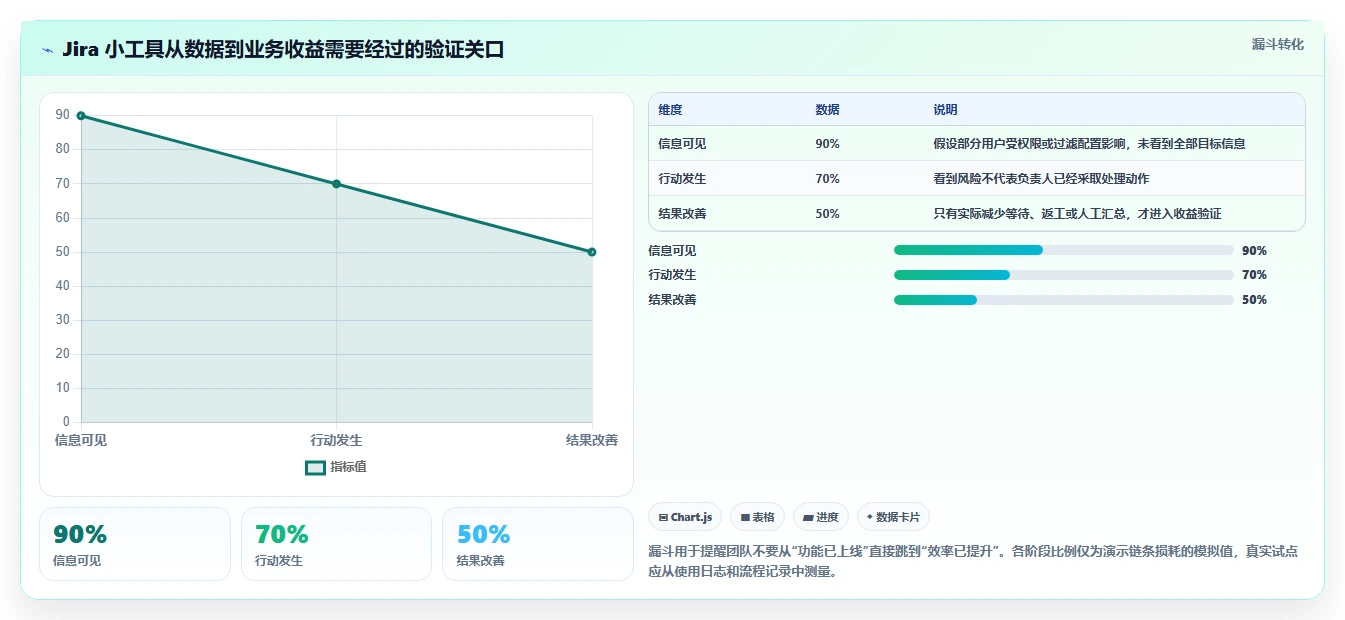Click the description starting 假设部分用户受权限
1345x620 pixels.
tap(1089, 144)
